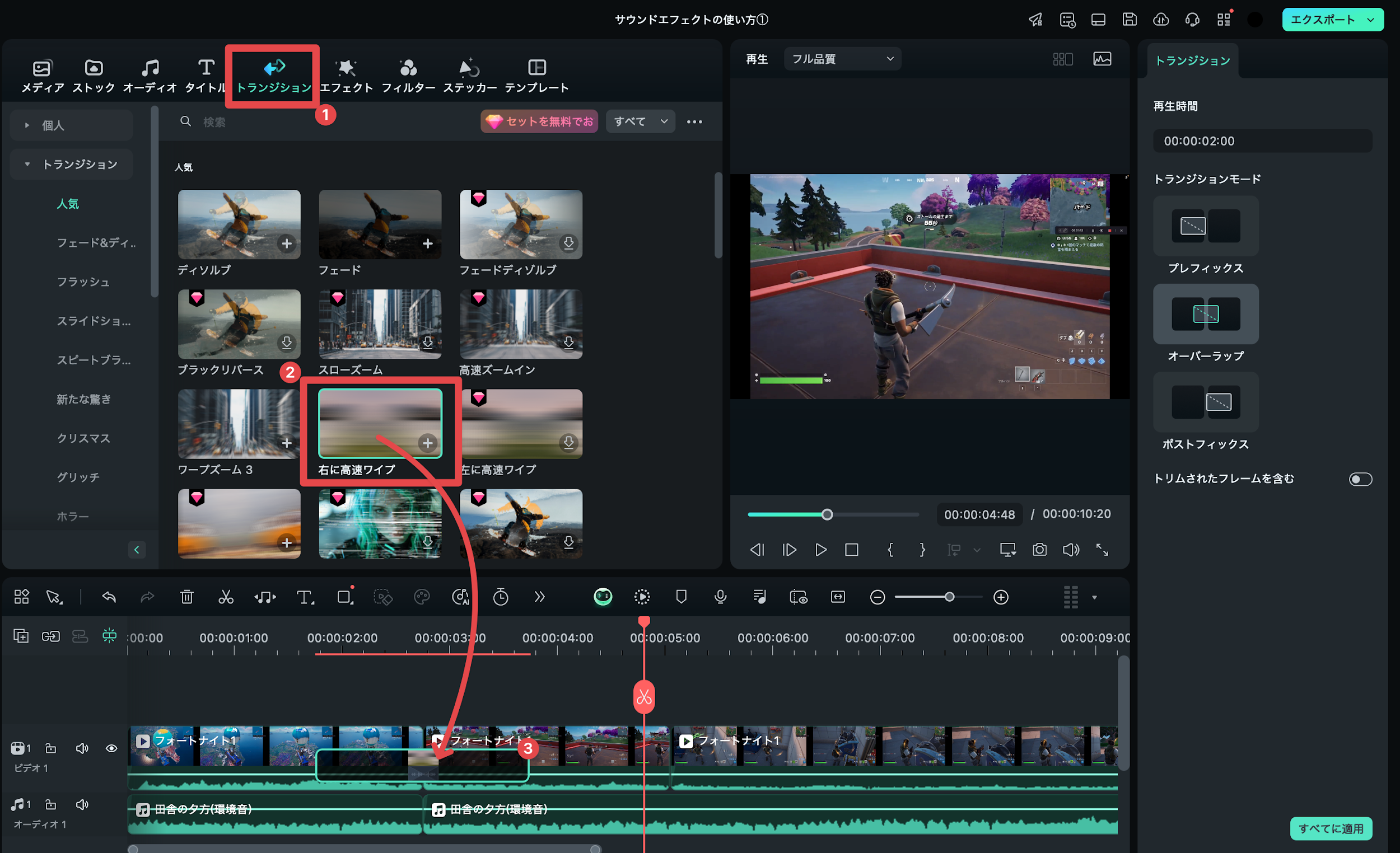Image resolution: width=1400 pixels, height=853 pixels.
Task: Open the ストック (Stock) tab
Action: pyautogui.click(x=93, y=76)
